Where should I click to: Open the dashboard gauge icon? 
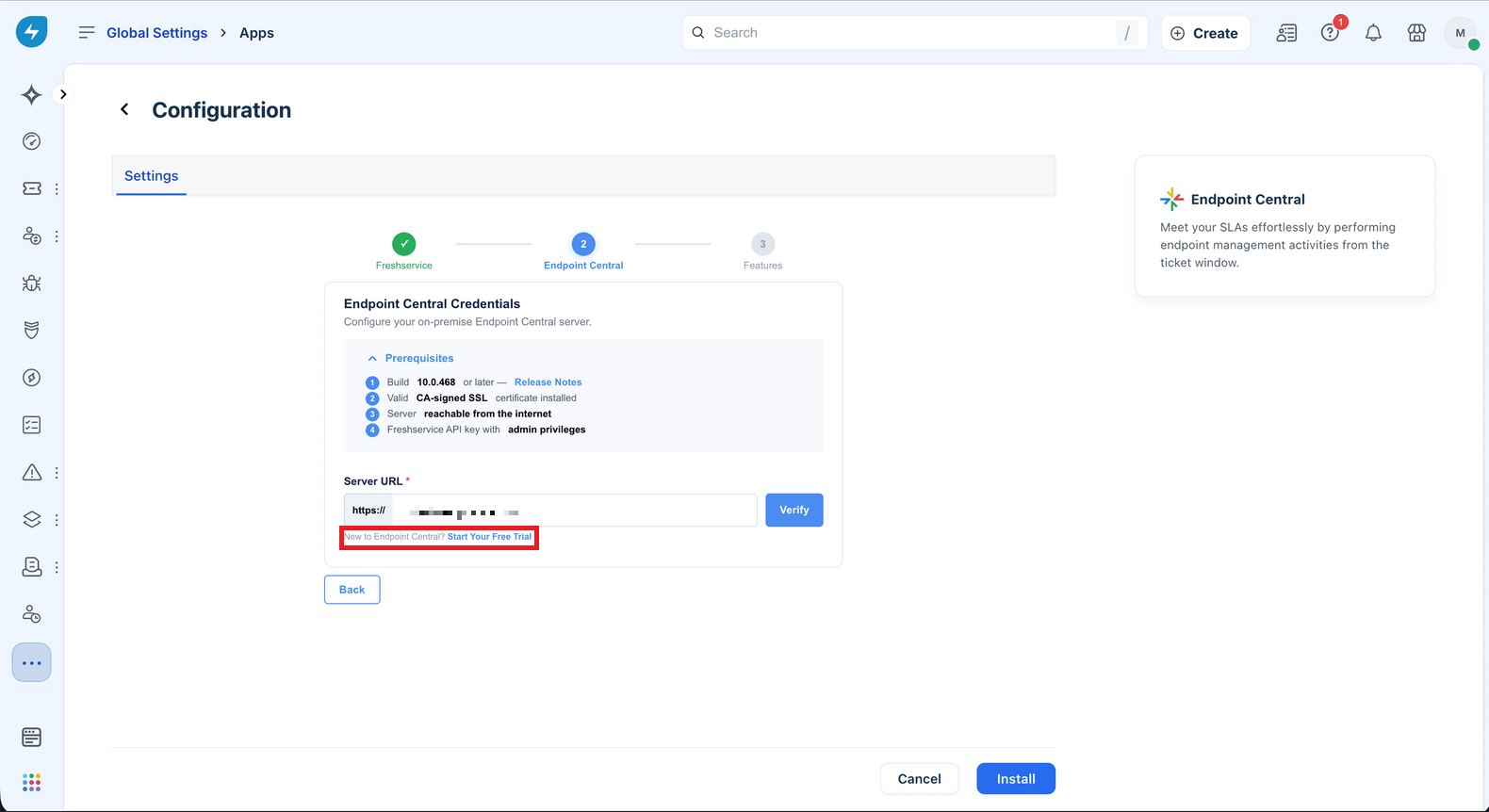point(31,141)
